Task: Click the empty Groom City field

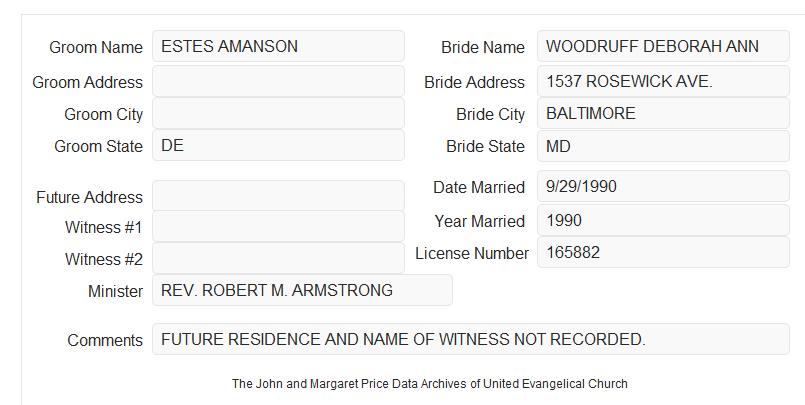Action: tap(278, 113)
